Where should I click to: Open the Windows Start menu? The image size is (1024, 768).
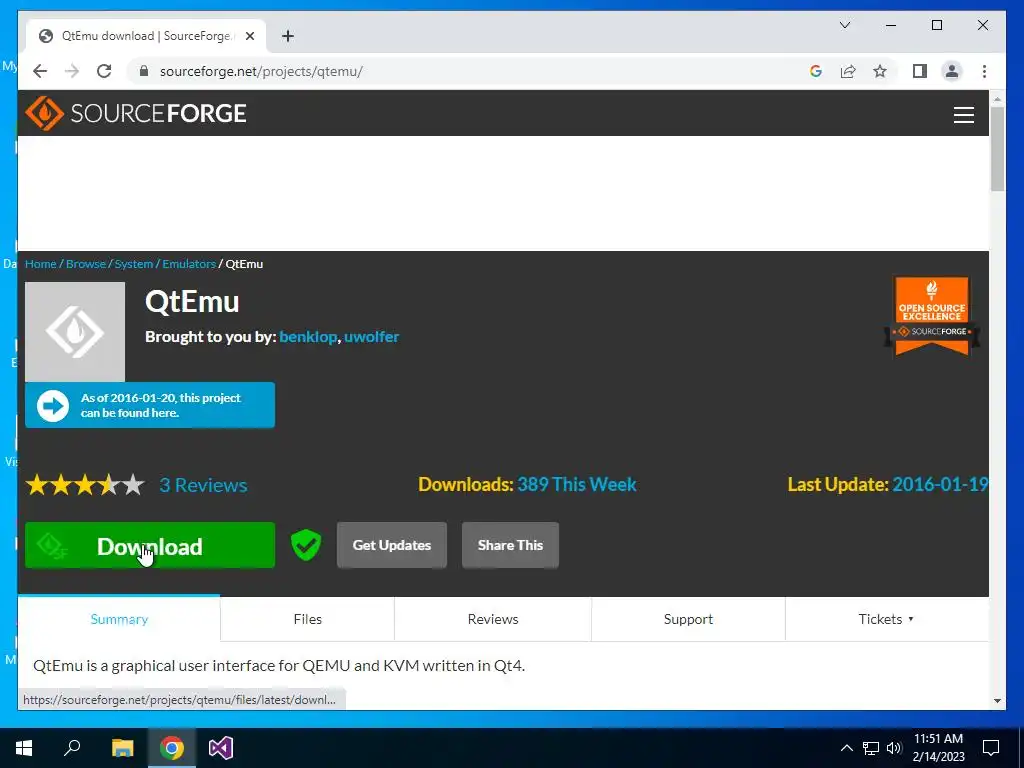tap(24, 748)
